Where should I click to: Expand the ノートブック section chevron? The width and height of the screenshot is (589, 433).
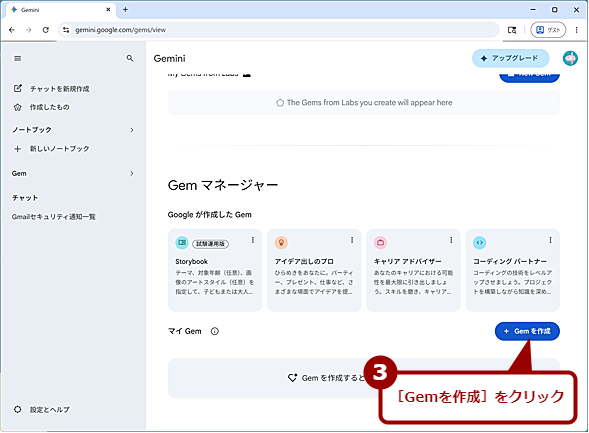tap(132, 130)
